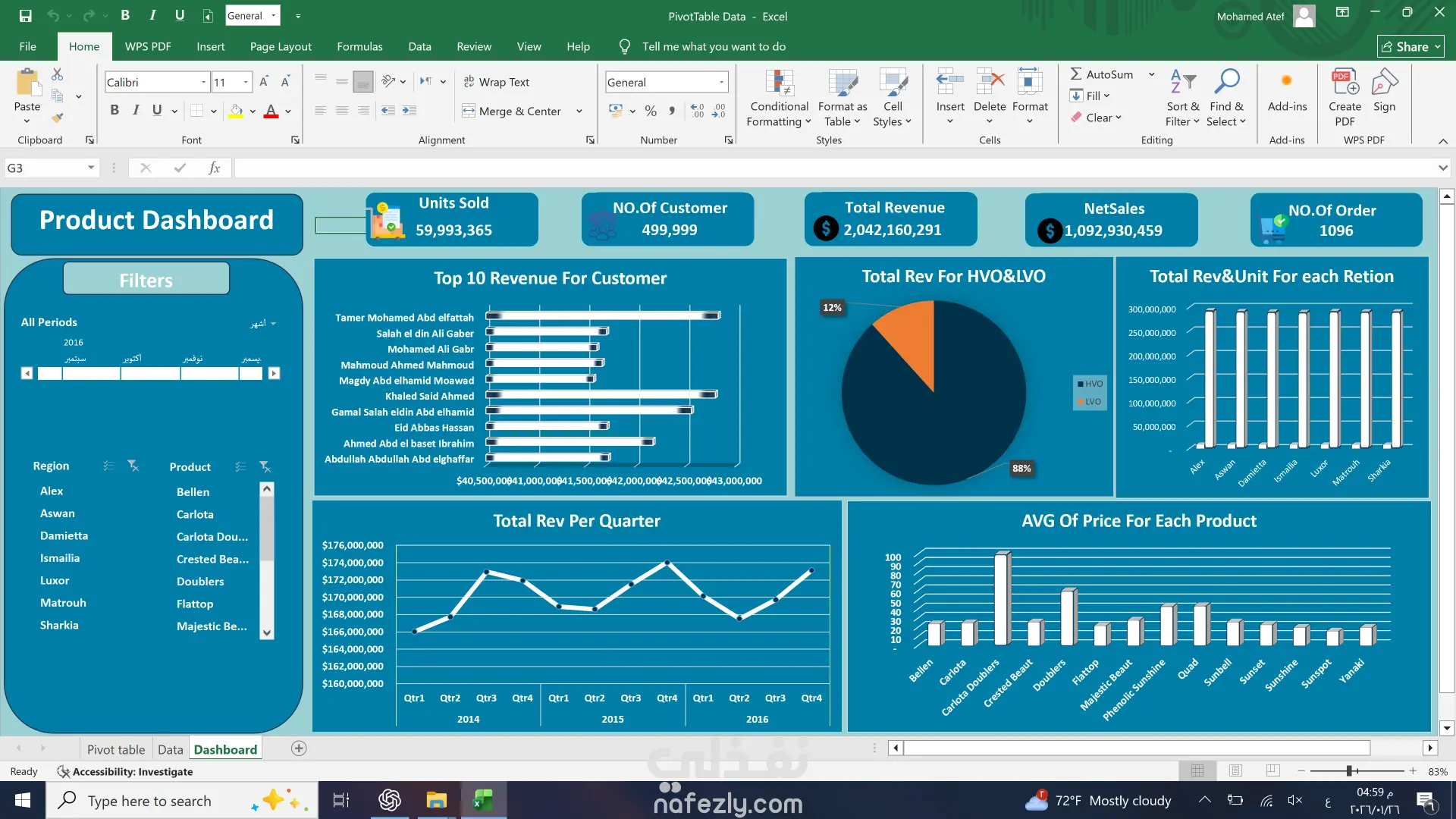Open the Page Layout ribbon tab

[x=281, y=46]
